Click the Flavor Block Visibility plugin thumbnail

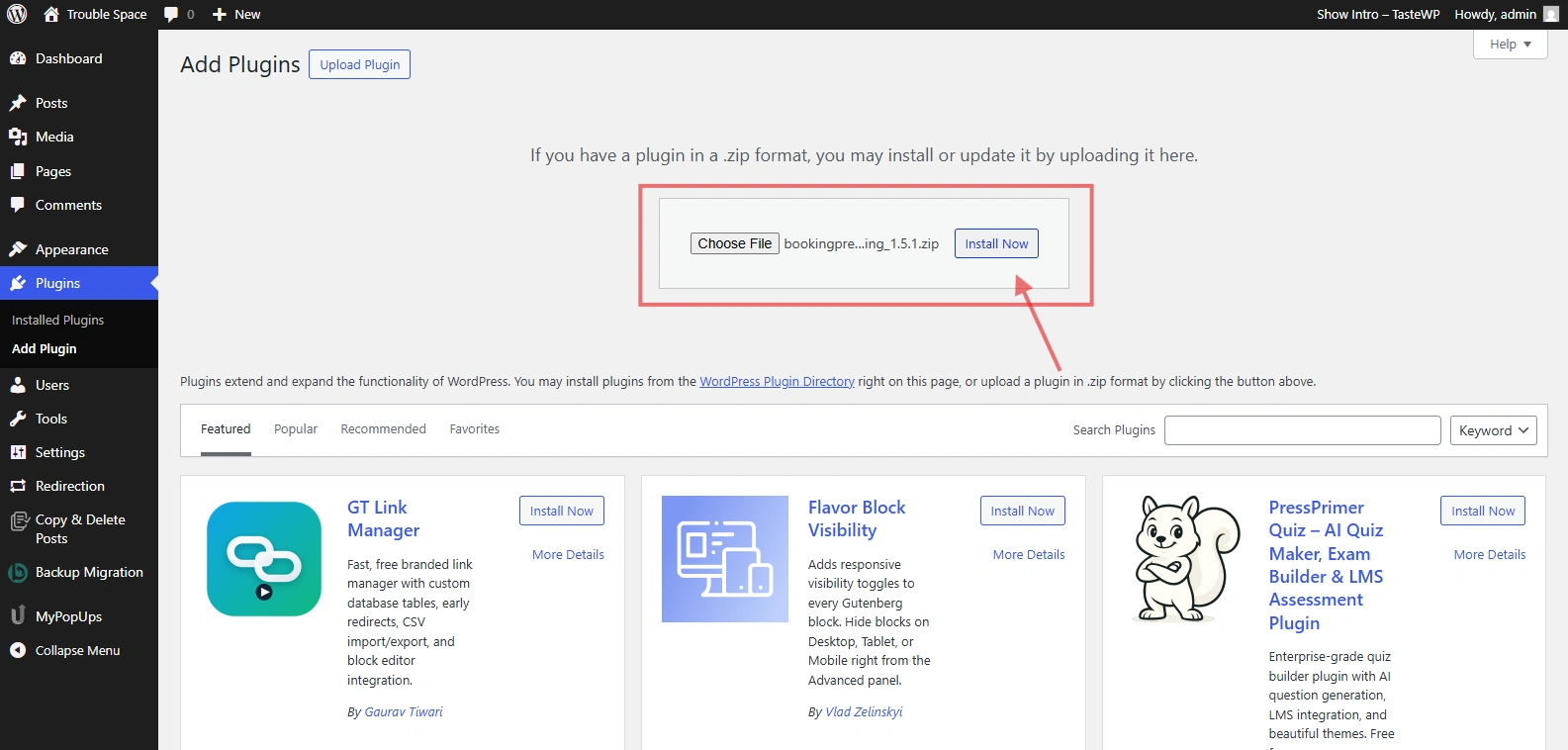(725, 559)
